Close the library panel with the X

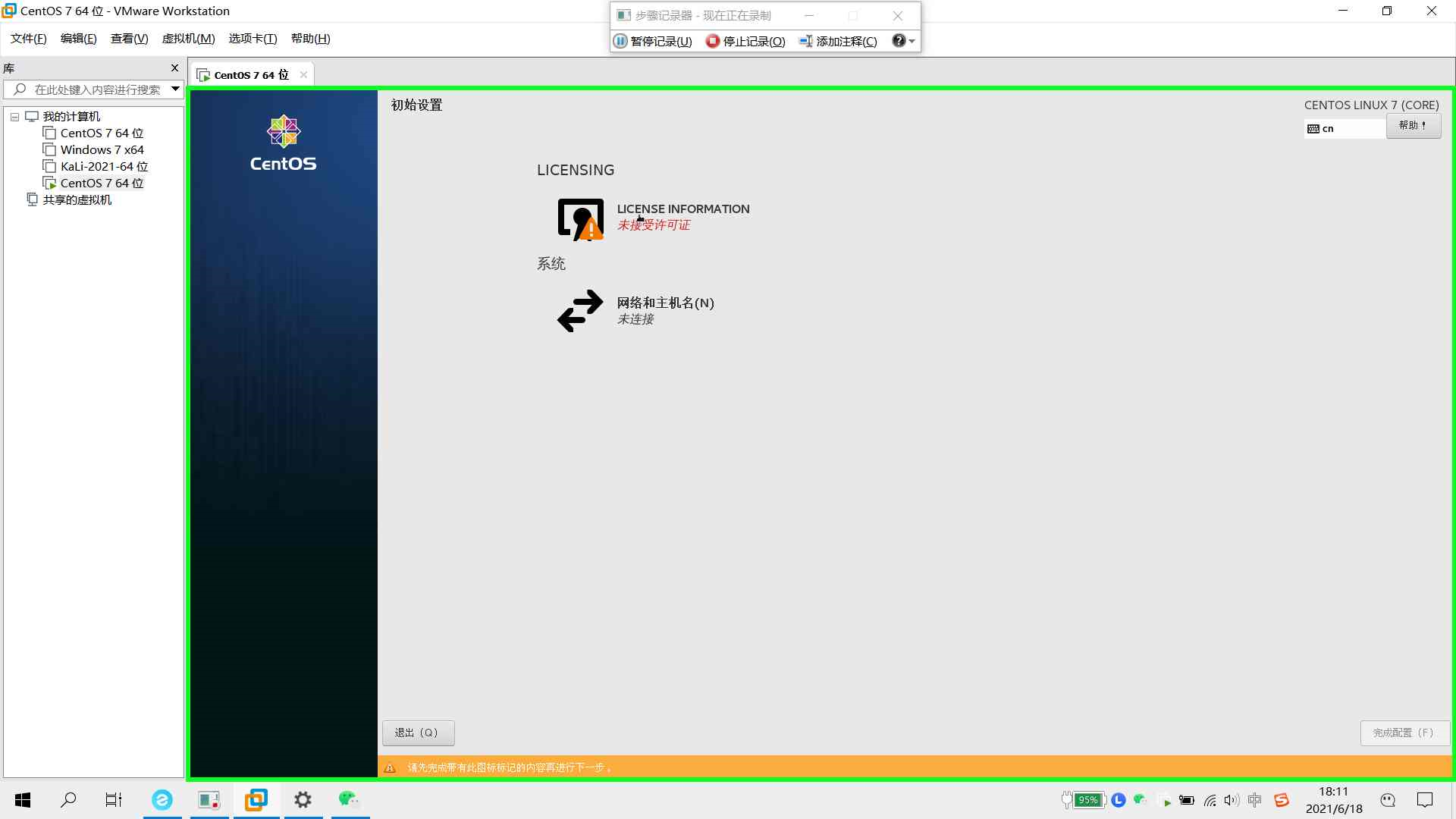point(174,67)
